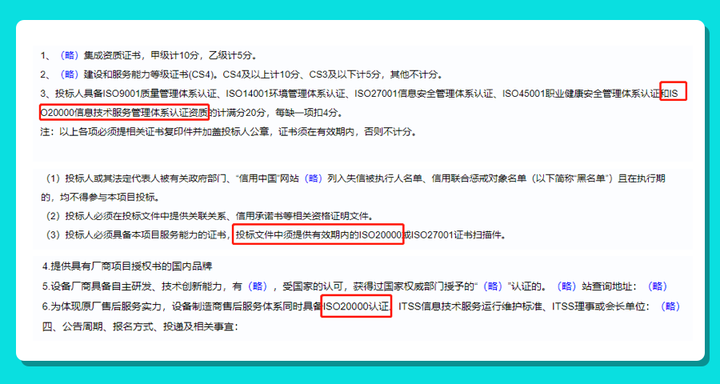Image resolution: width=720 pixels, height=384 pixels.
Task: Open the (略) link before 建设和服务能力等级证书
Action: 70,74
